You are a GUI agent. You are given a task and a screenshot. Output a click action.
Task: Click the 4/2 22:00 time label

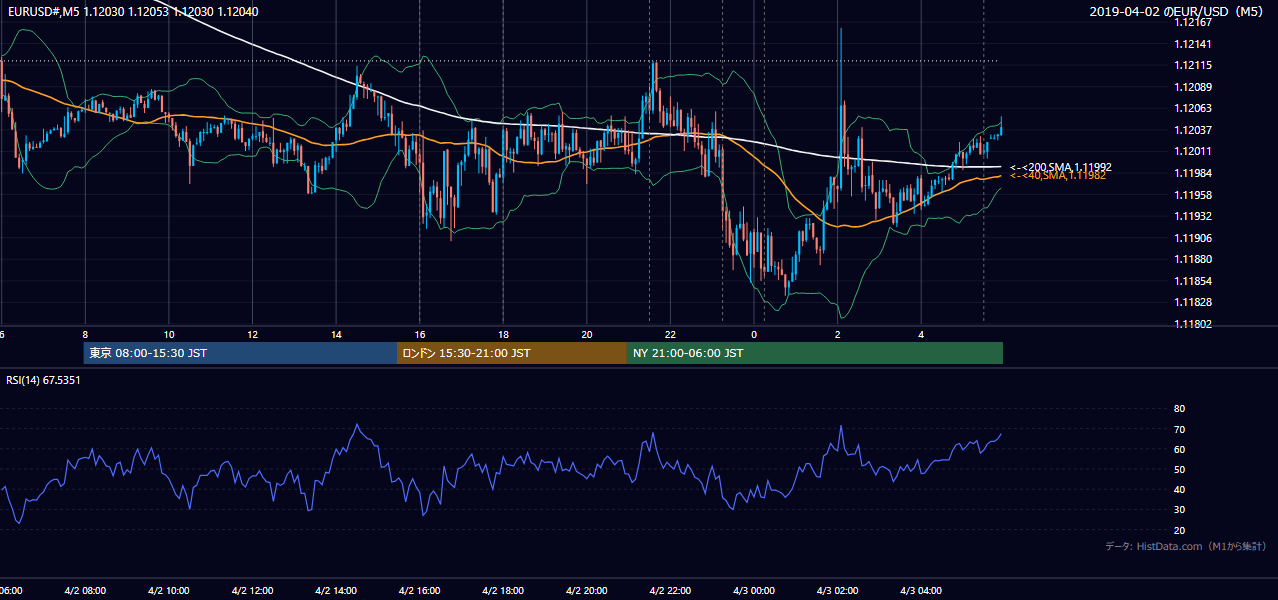670,590
